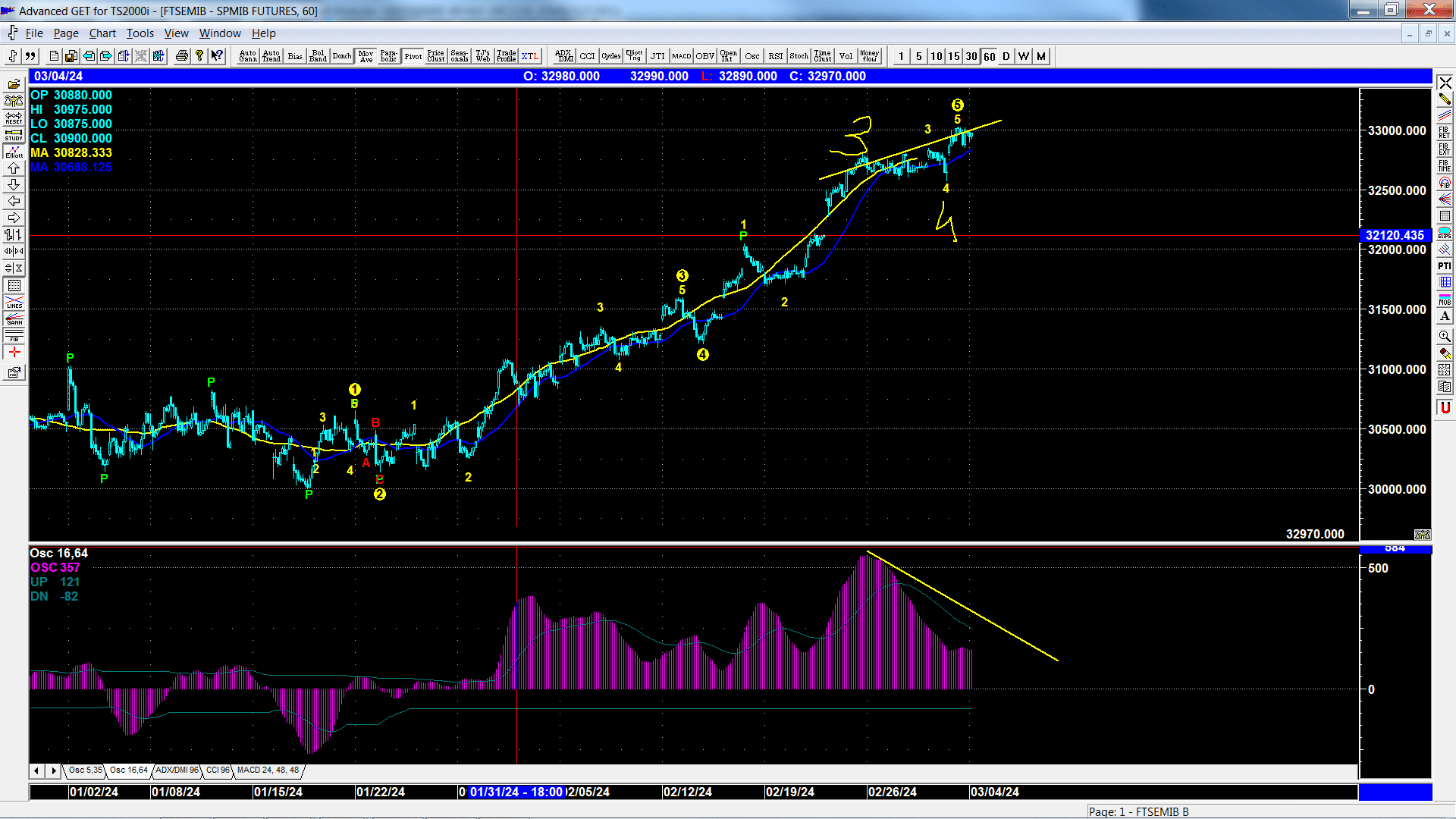Viewport: 1456px width, 819px height.
Task: Select the parallel trend lines tool
Action: pos(1445,116)
